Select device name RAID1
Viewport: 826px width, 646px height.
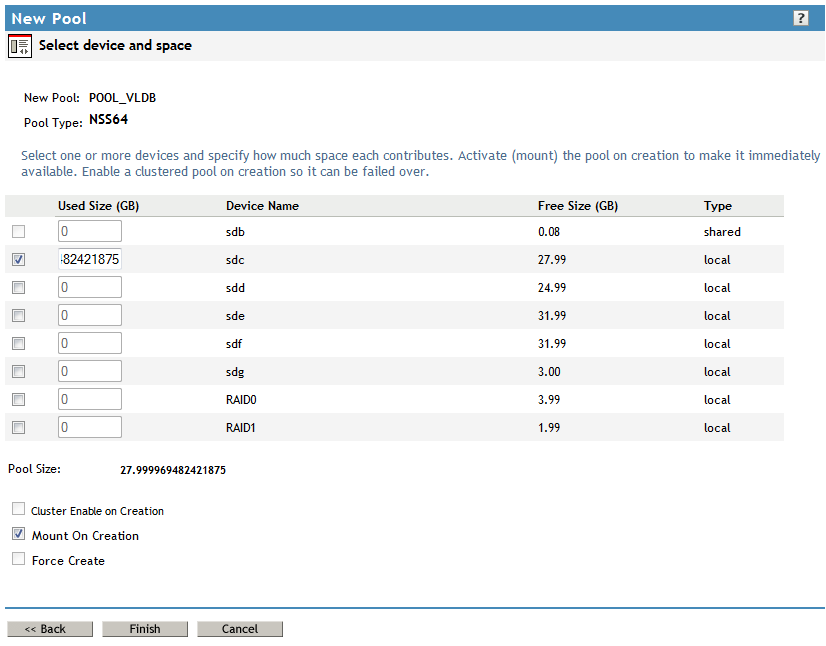click(x=241, y=427)
